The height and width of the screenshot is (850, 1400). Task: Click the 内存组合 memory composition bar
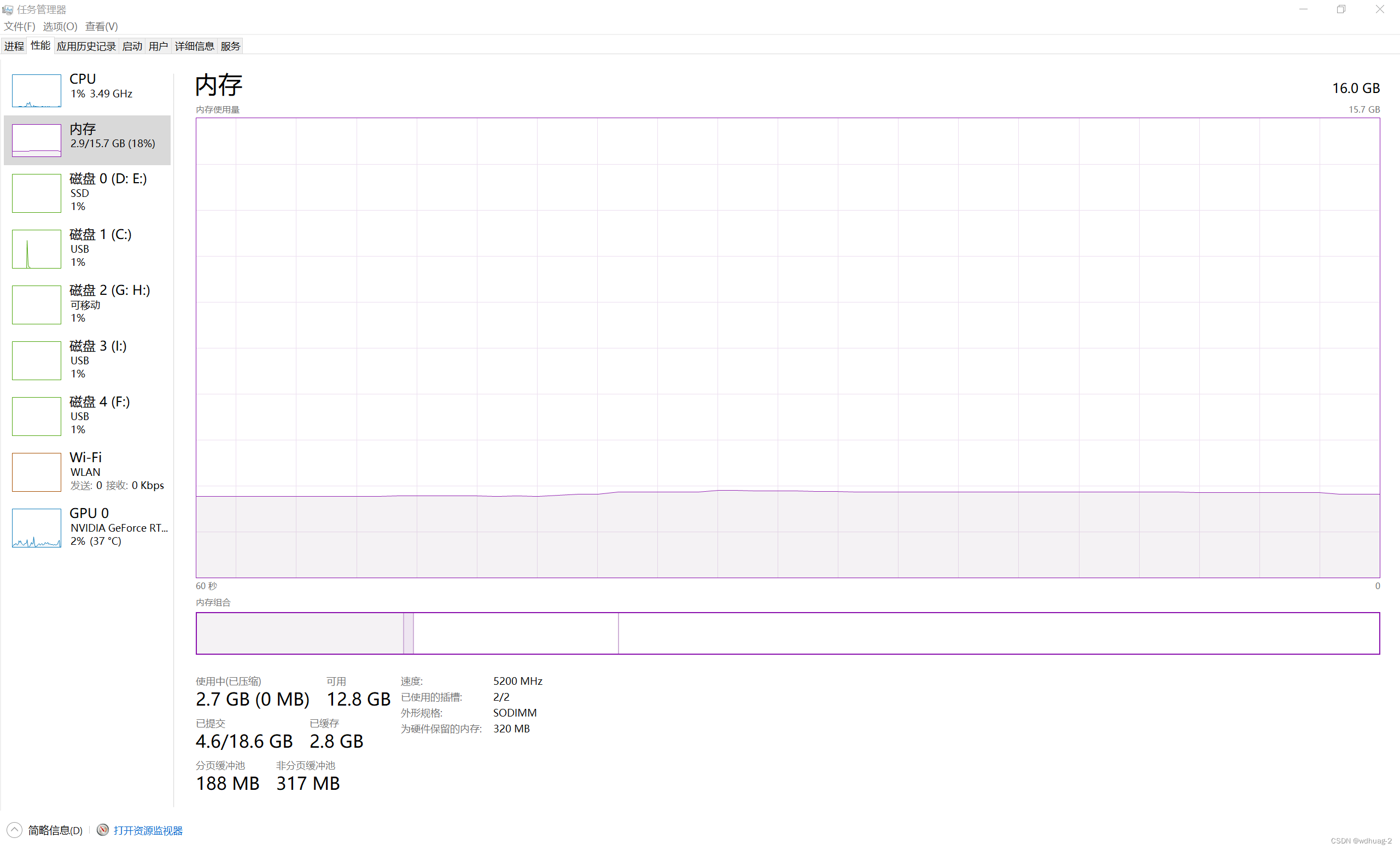click(787, 633)
